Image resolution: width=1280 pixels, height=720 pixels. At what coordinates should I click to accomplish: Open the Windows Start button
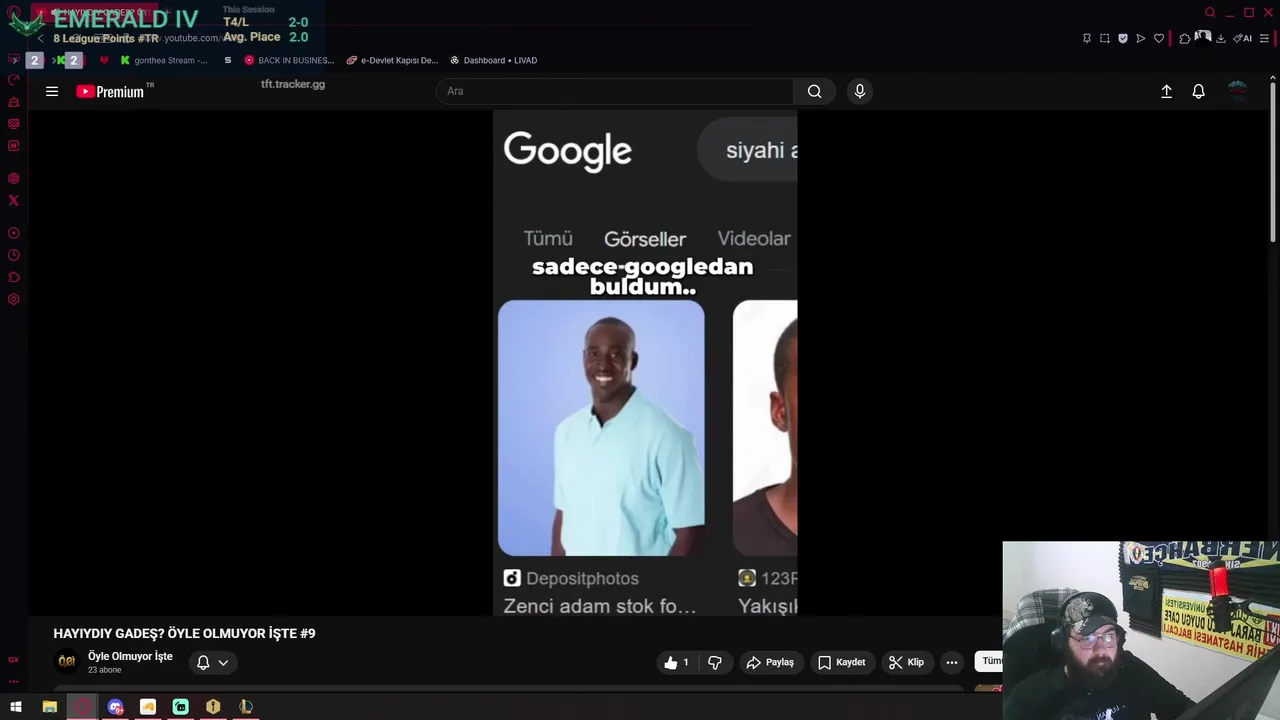point(16,707)
